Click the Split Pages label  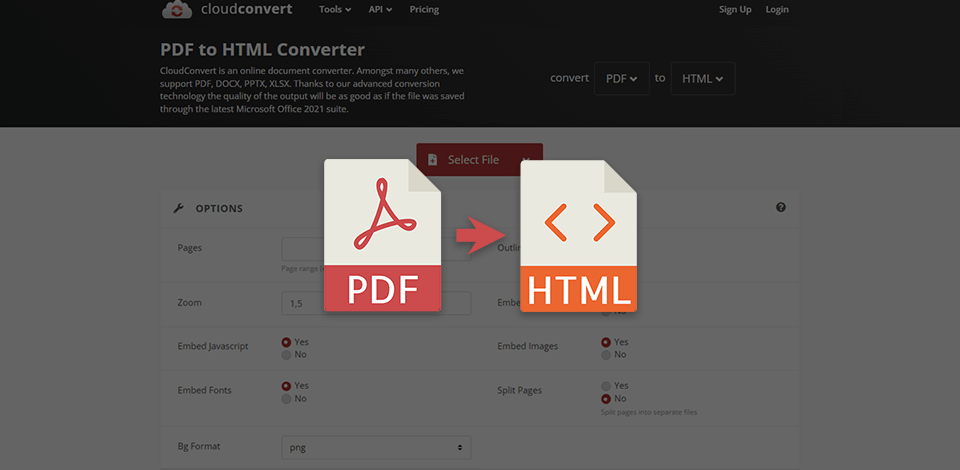pyautogui.click(x=519, y=390)
